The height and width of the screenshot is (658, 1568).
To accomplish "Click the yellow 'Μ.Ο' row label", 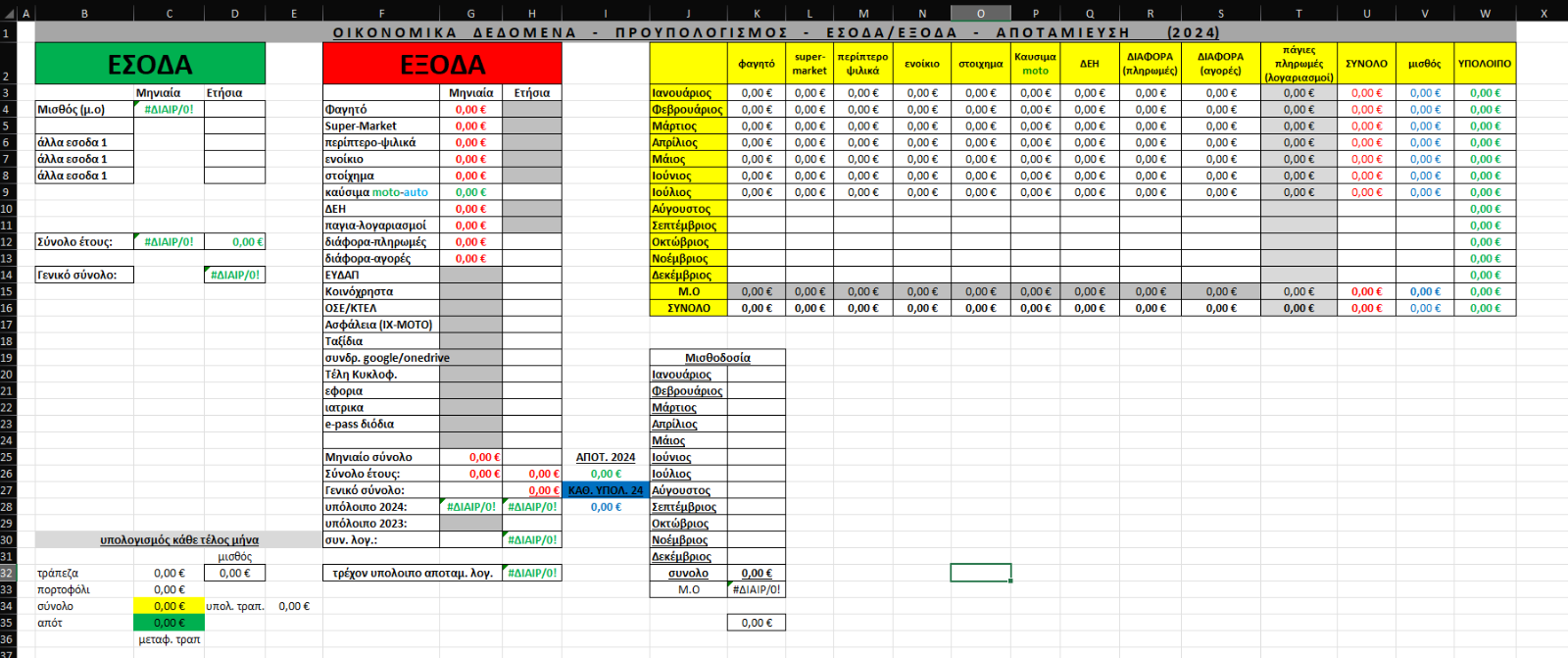I will [688, 291].
